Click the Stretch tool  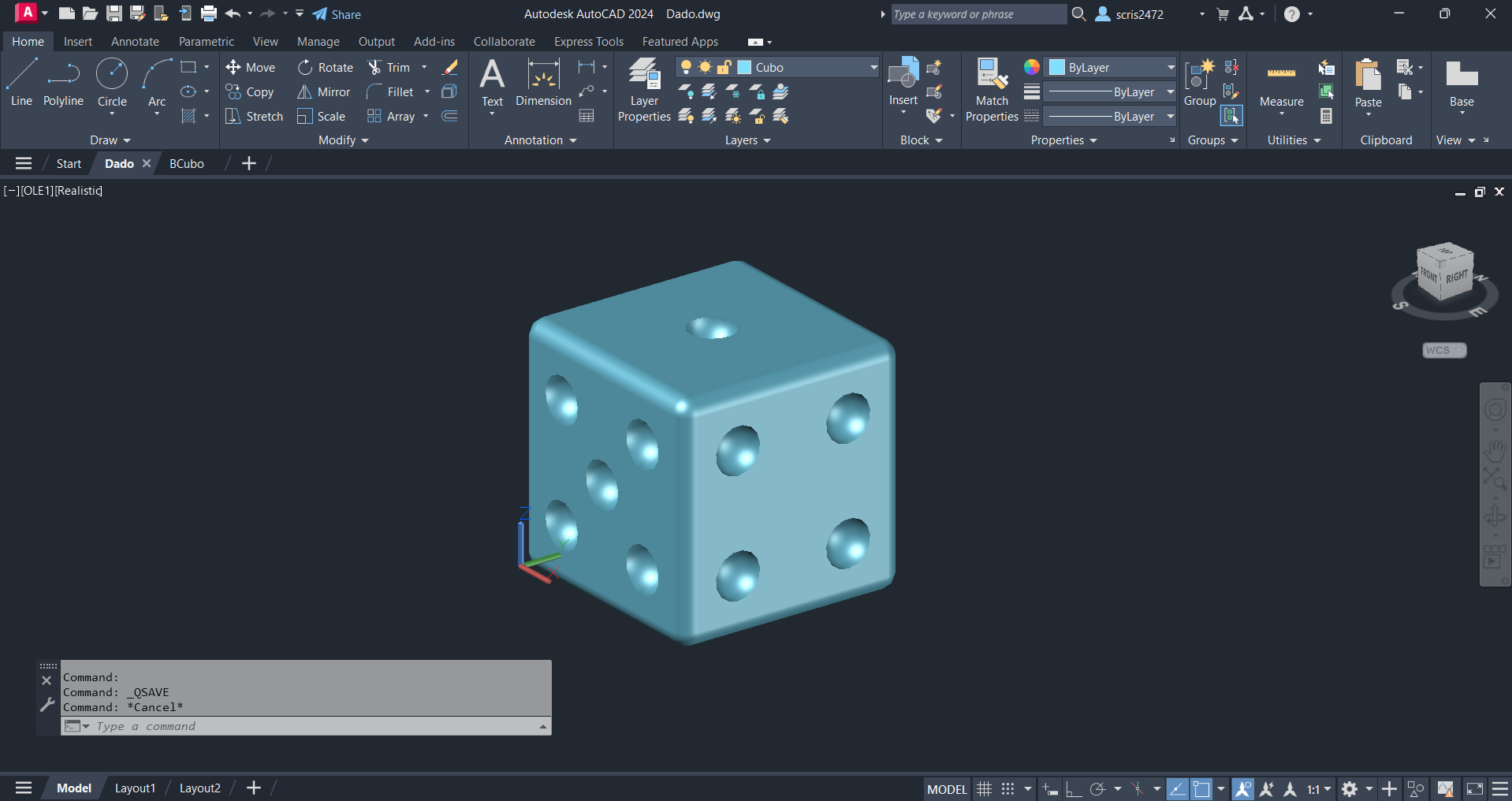point(254,117)
